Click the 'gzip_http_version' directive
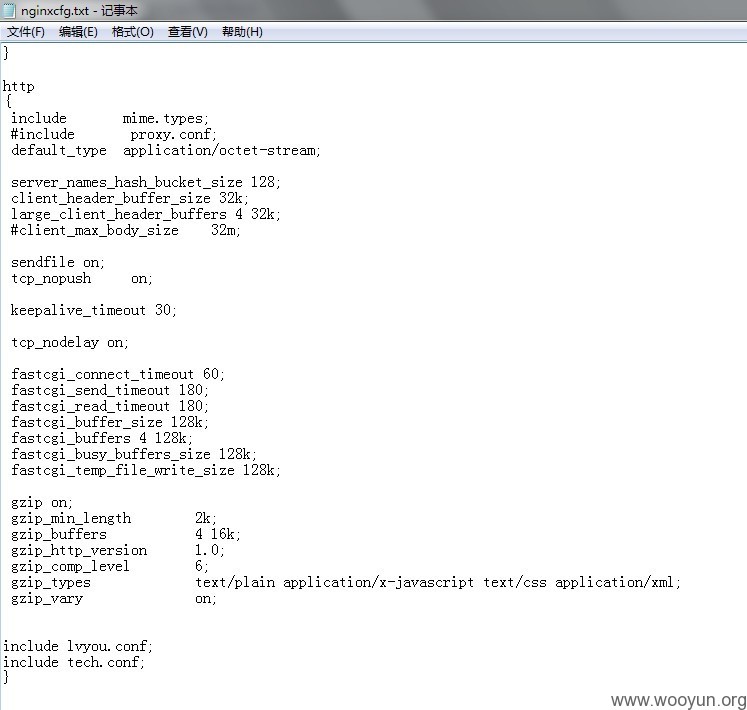 pyautogui.click(x=79, y=550)
